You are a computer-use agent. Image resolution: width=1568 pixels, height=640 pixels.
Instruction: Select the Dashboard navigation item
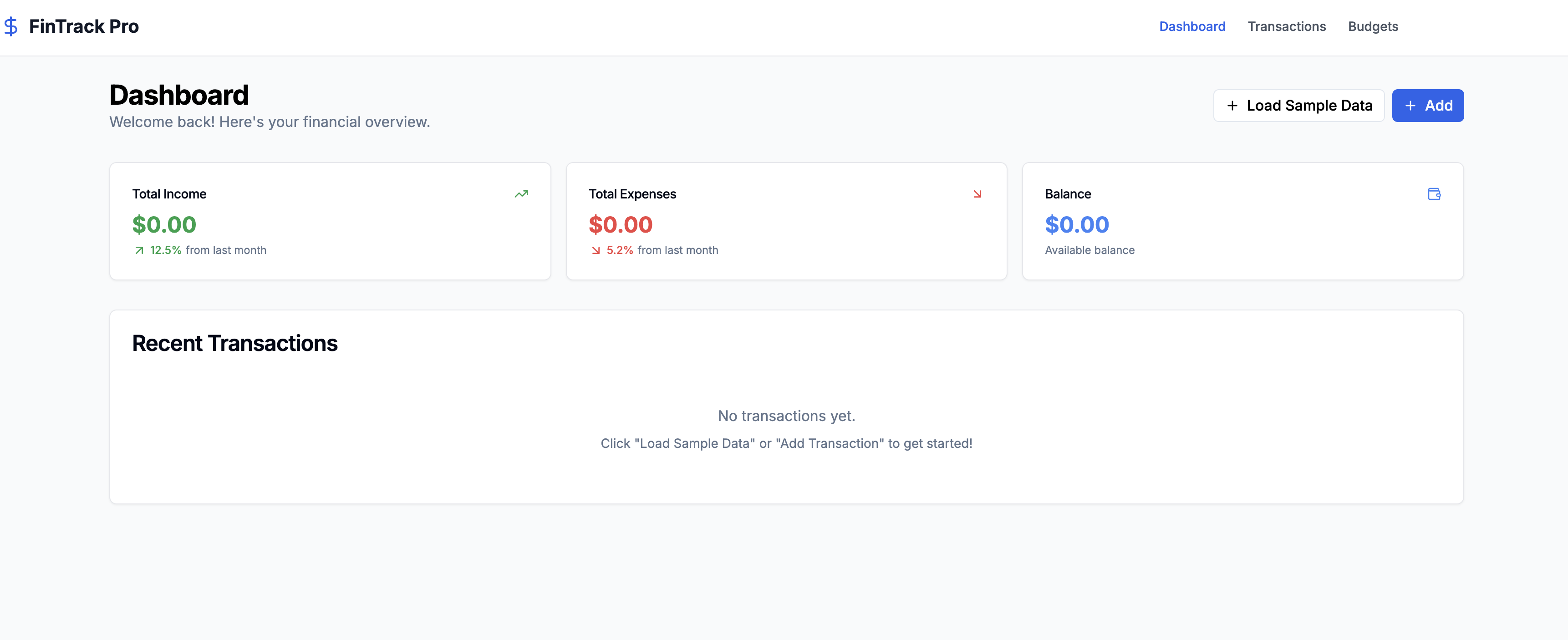tap(1192, 26)
